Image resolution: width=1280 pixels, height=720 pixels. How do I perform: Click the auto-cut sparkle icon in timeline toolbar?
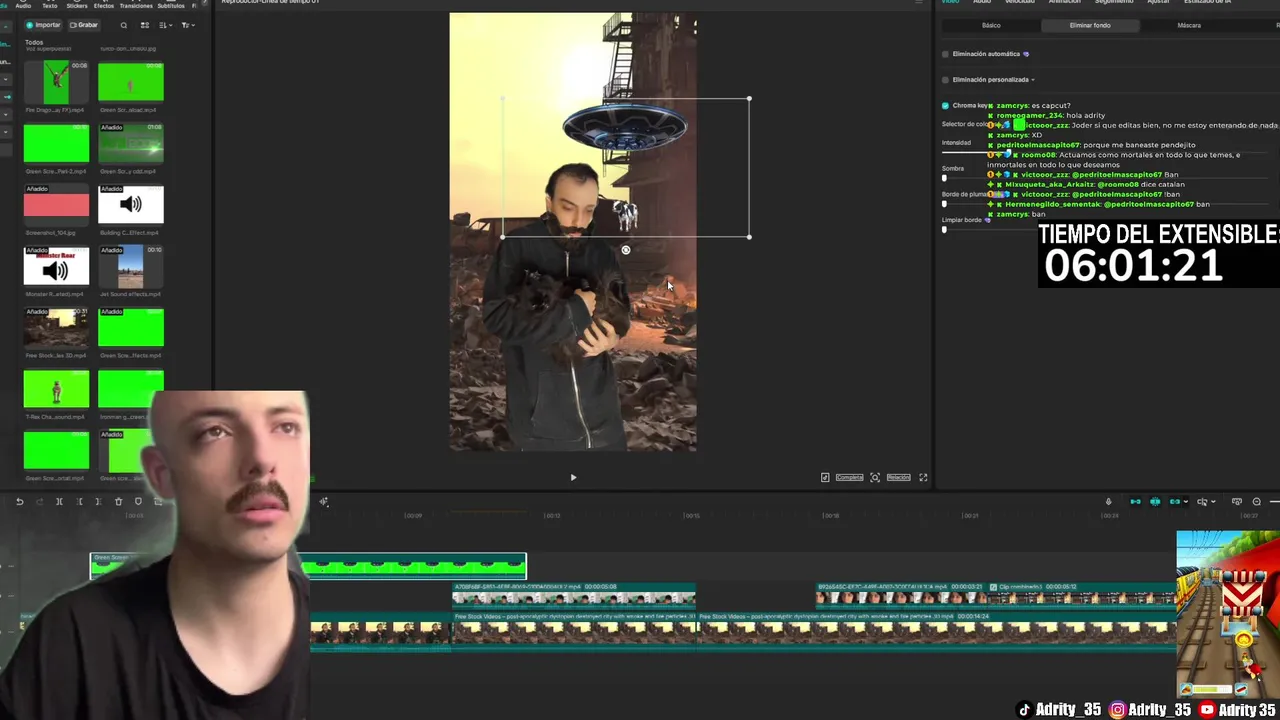324,502
